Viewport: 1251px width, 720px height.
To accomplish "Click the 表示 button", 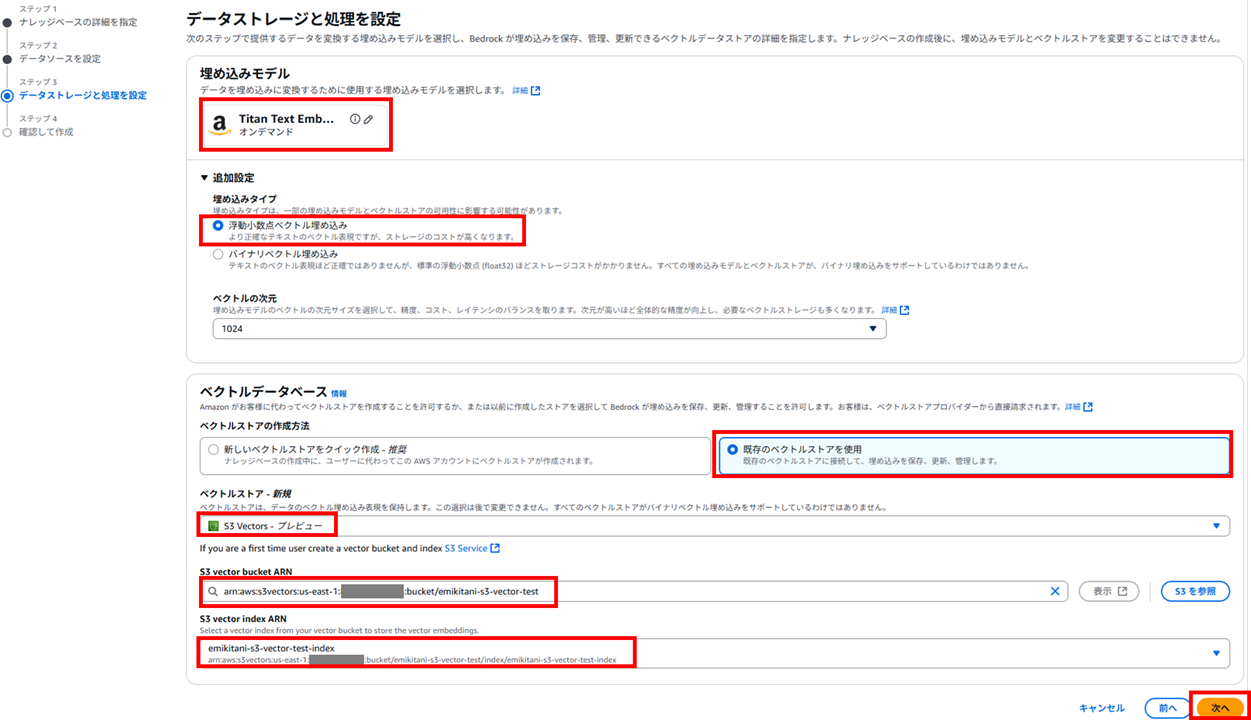I will point(1109,591).
